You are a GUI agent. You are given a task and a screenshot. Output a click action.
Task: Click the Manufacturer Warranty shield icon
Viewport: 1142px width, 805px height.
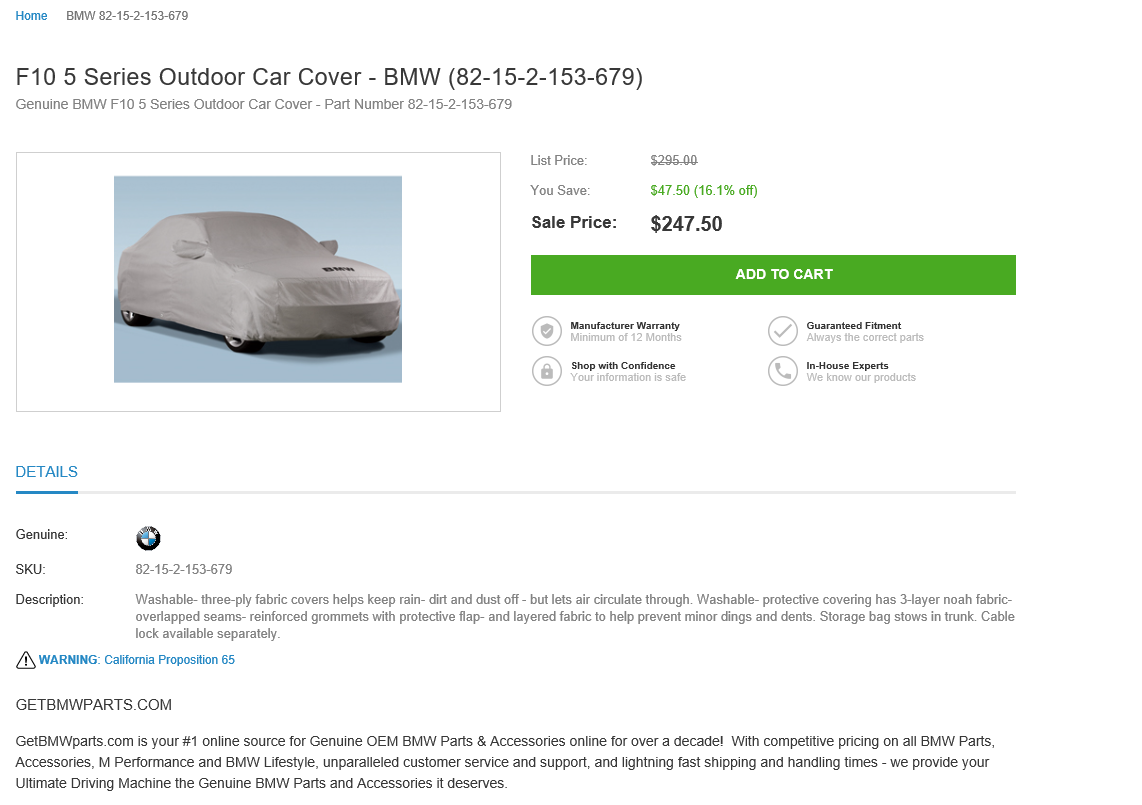[547, 331]
